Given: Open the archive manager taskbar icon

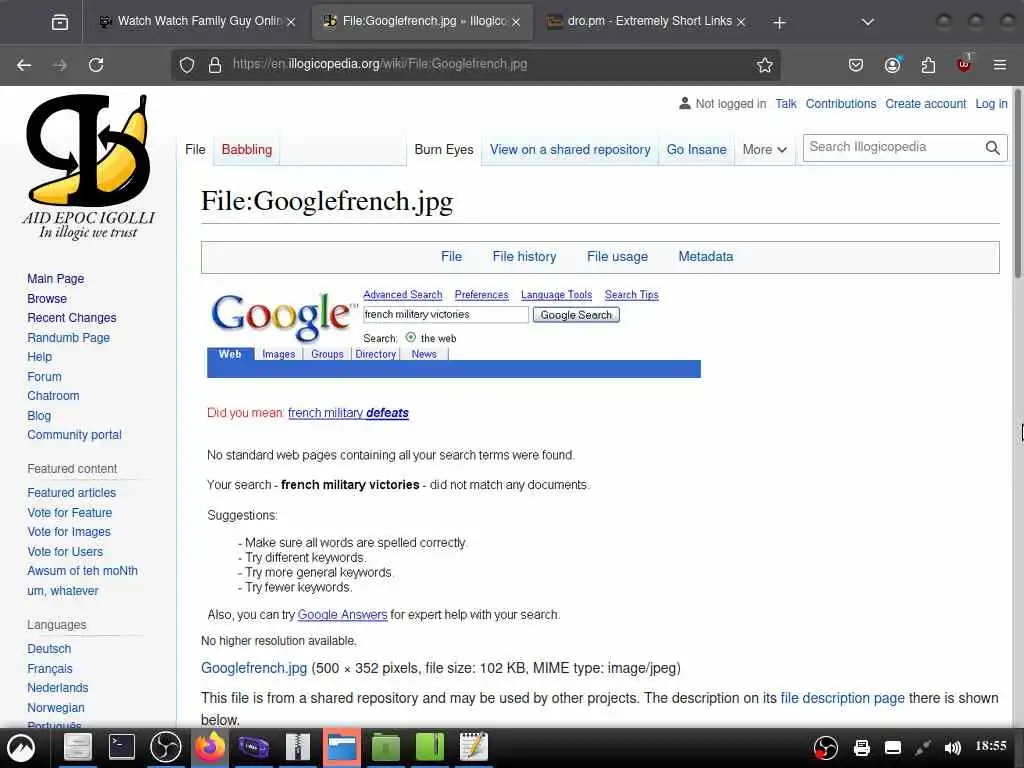Looking at the screenshot, I should click(297, 747).
